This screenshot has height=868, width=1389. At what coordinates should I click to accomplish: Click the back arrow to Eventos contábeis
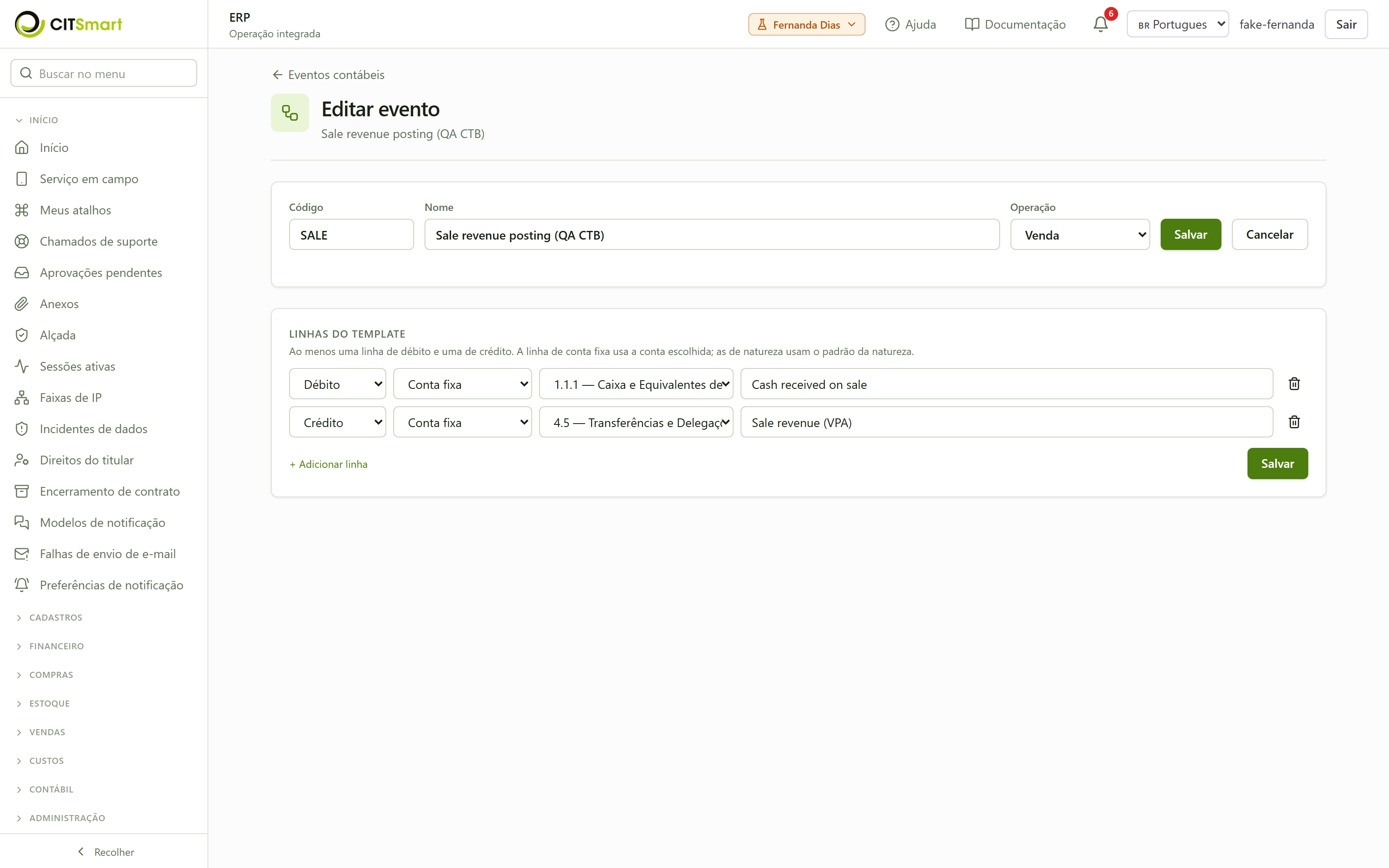[x=278, y=75]
